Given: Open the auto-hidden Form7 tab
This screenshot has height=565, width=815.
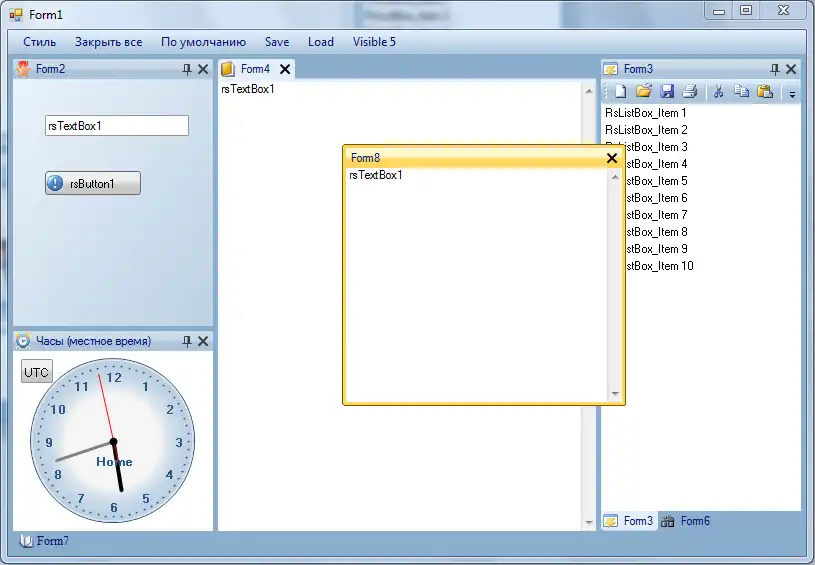Looking at the screenshot, I should tap(44, 541).
